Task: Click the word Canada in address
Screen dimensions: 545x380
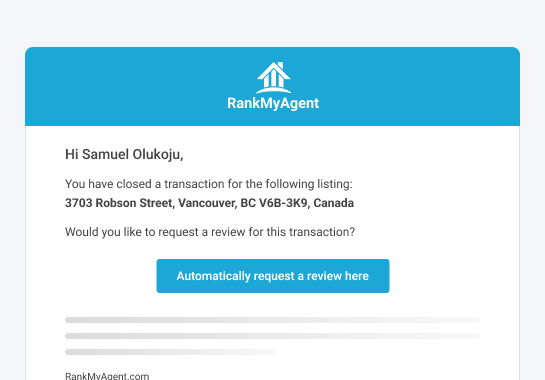Action: pyautogui.click(x=334, y=203)
